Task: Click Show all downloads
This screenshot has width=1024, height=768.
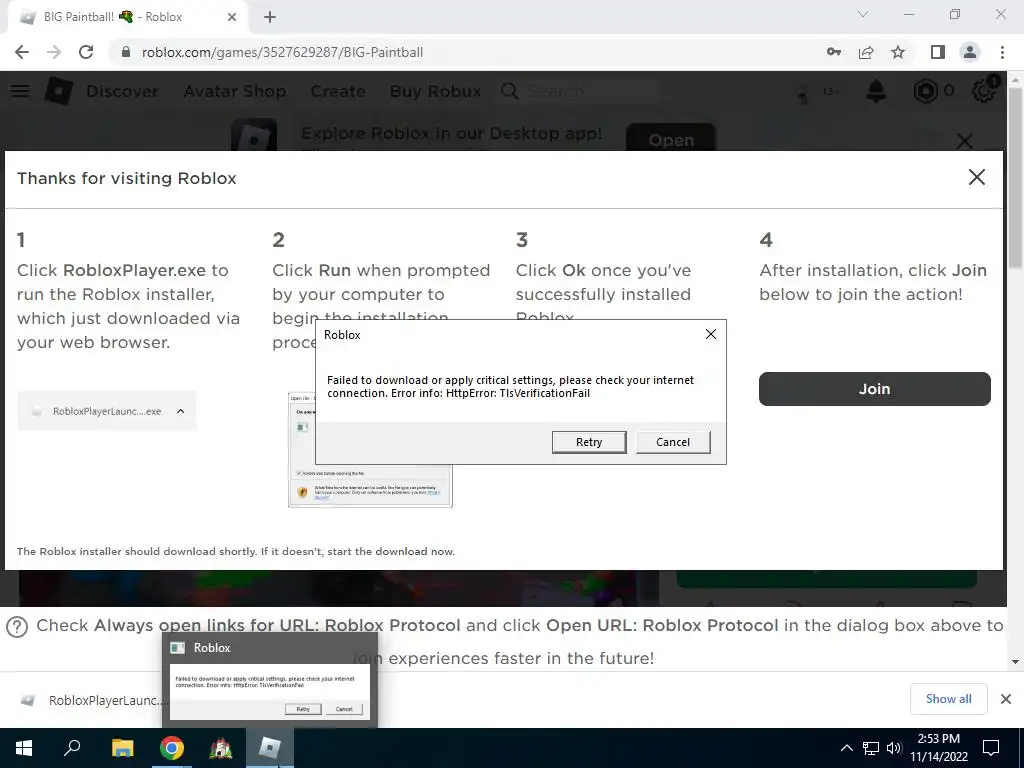Action: (x=948, y=699)
